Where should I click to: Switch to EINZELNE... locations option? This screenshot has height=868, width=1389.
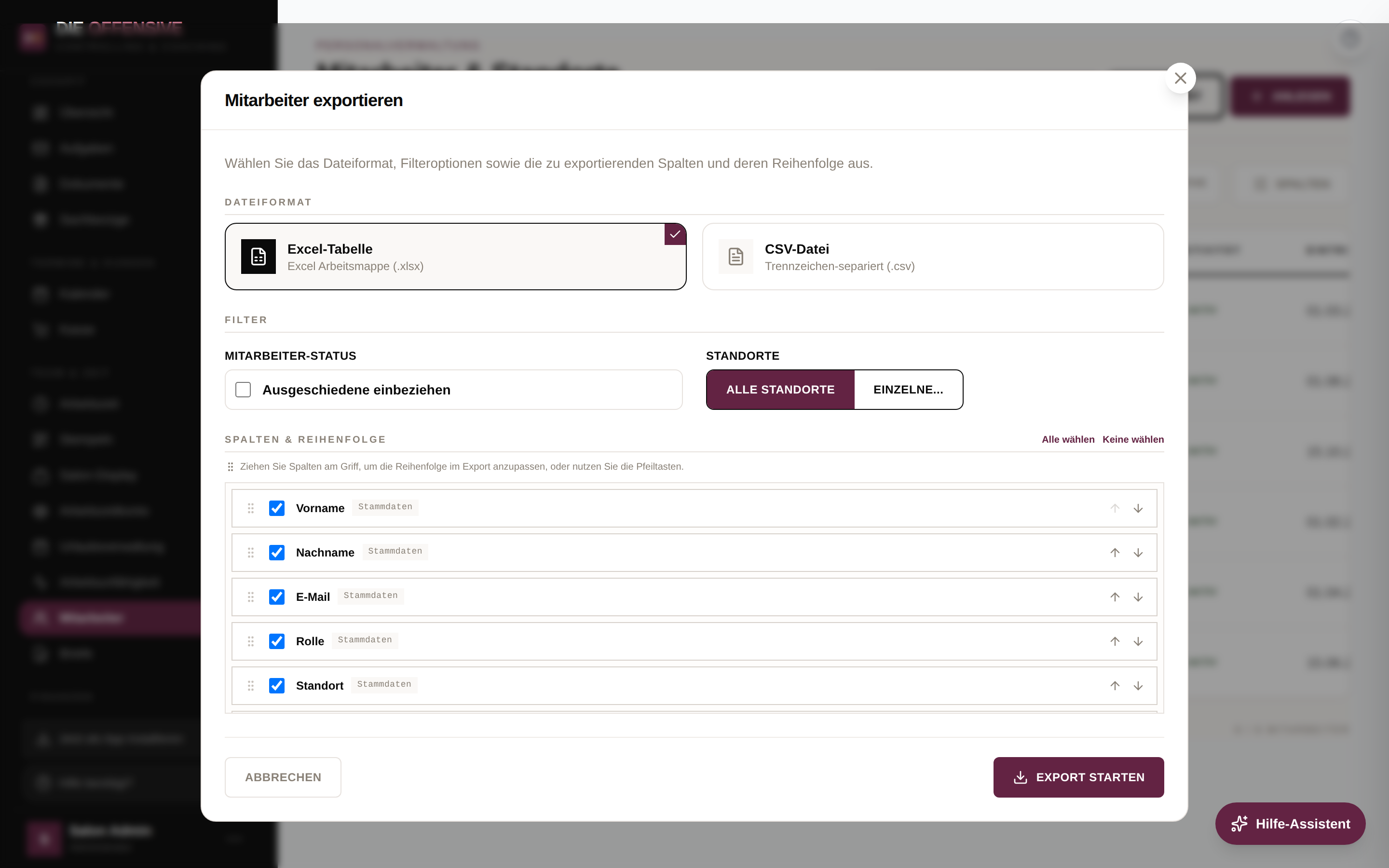[908, 390]
